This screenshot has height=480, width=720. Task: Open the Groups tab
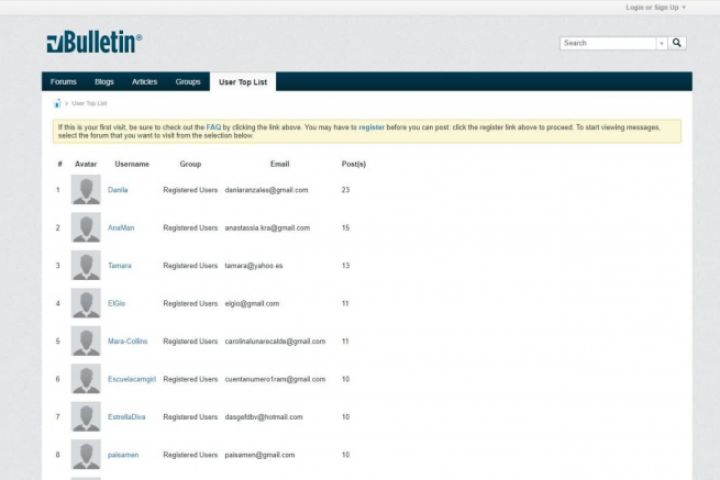point(188,82)
